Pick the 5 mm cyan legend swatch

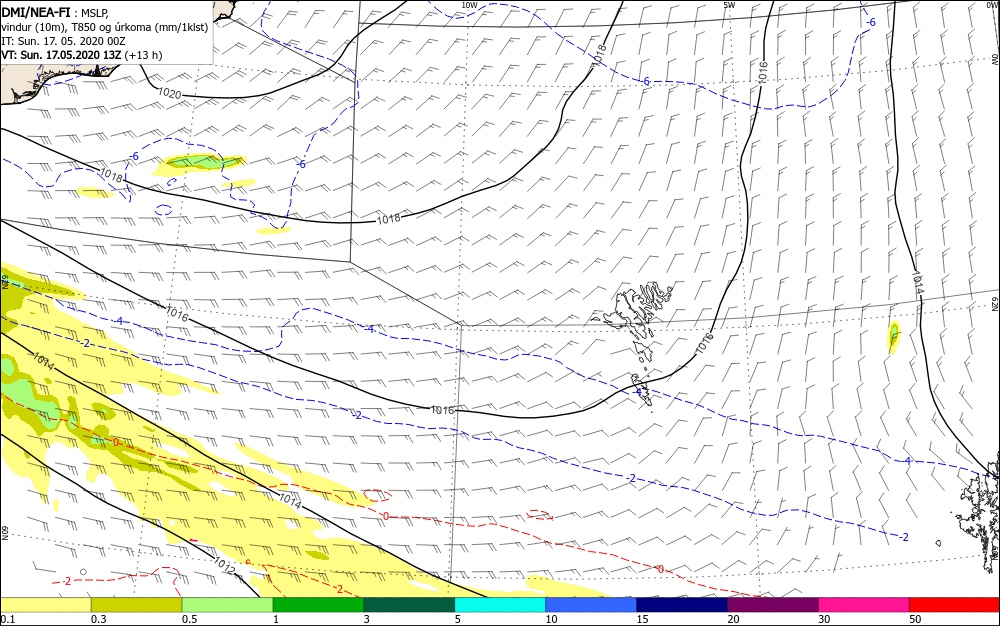click(x=500, y=605)
